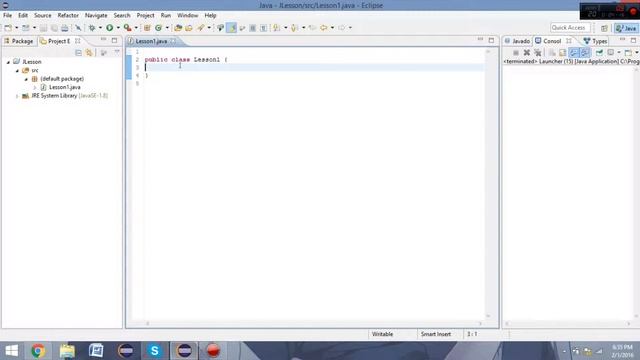Click the Search flashlight icon
This screenshot has height=360, width=640.
[200, 28]
